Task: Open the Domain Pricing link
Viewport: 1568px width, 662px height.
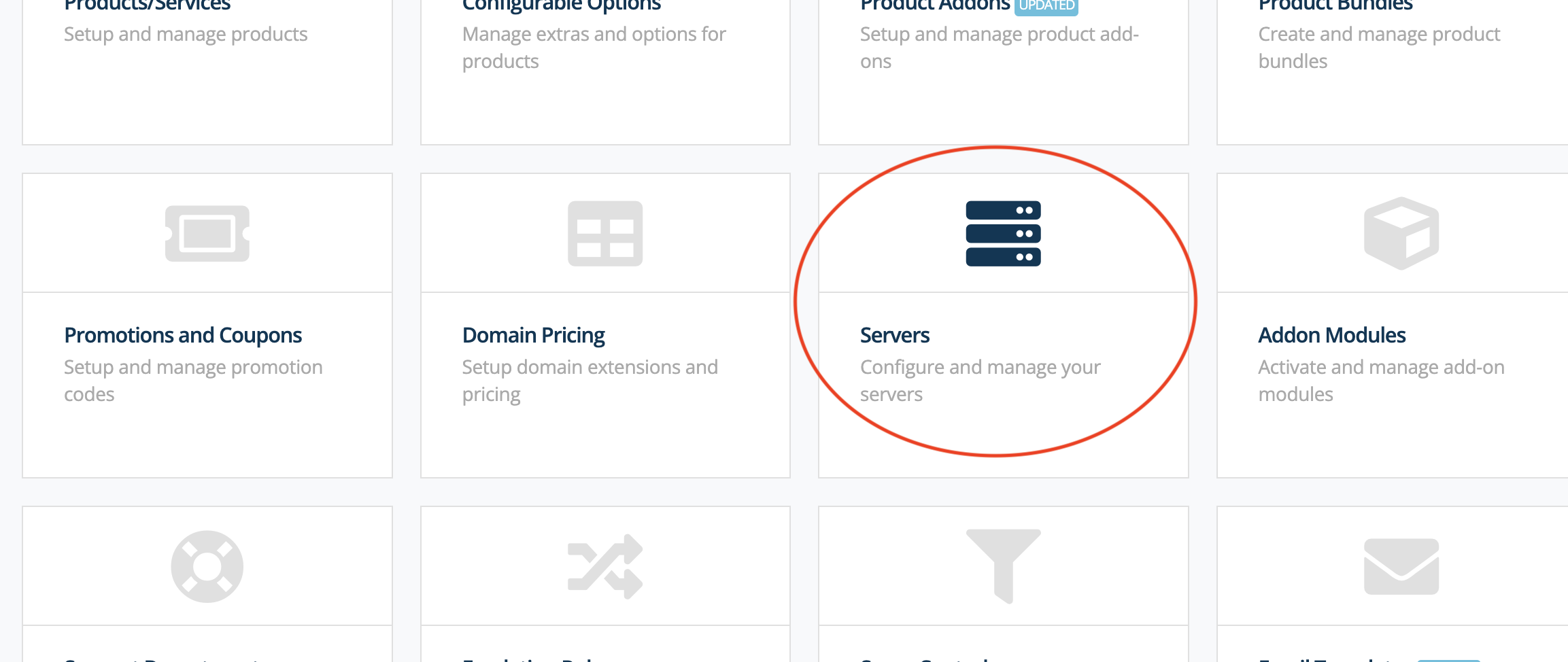Action: 534,335
